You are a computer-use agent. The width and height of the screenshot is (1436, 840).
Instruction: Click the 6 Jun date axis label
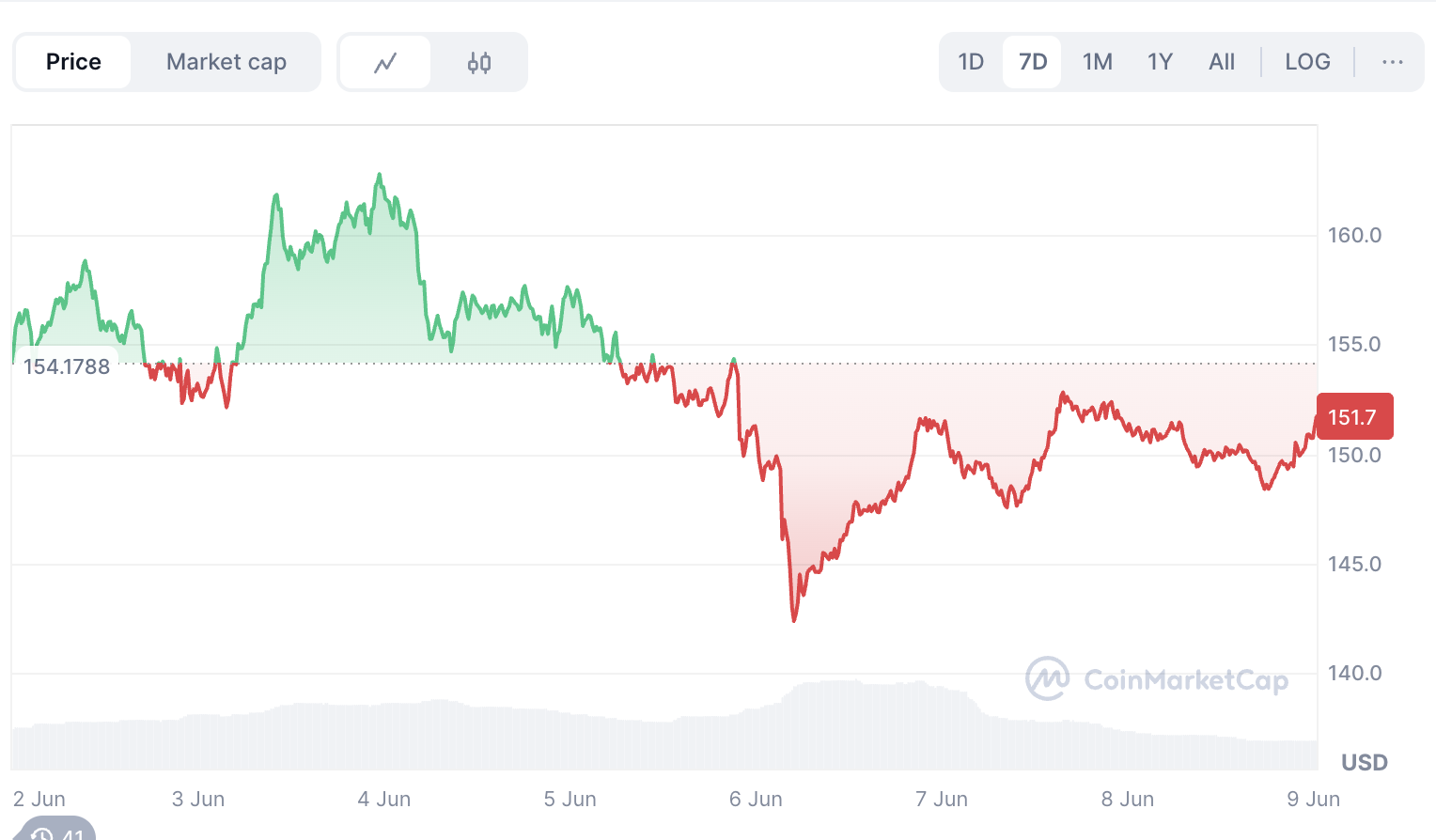756,799
